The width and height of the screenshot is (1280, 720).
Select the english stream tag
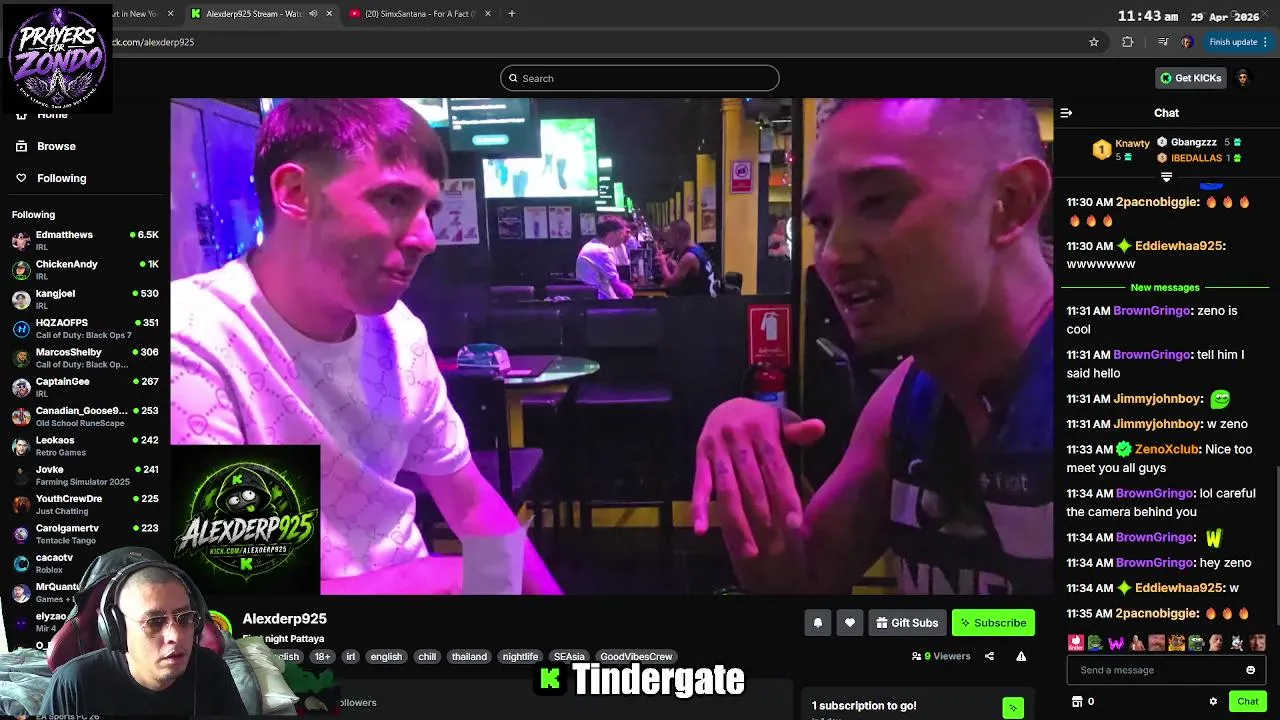click(386, 657)
